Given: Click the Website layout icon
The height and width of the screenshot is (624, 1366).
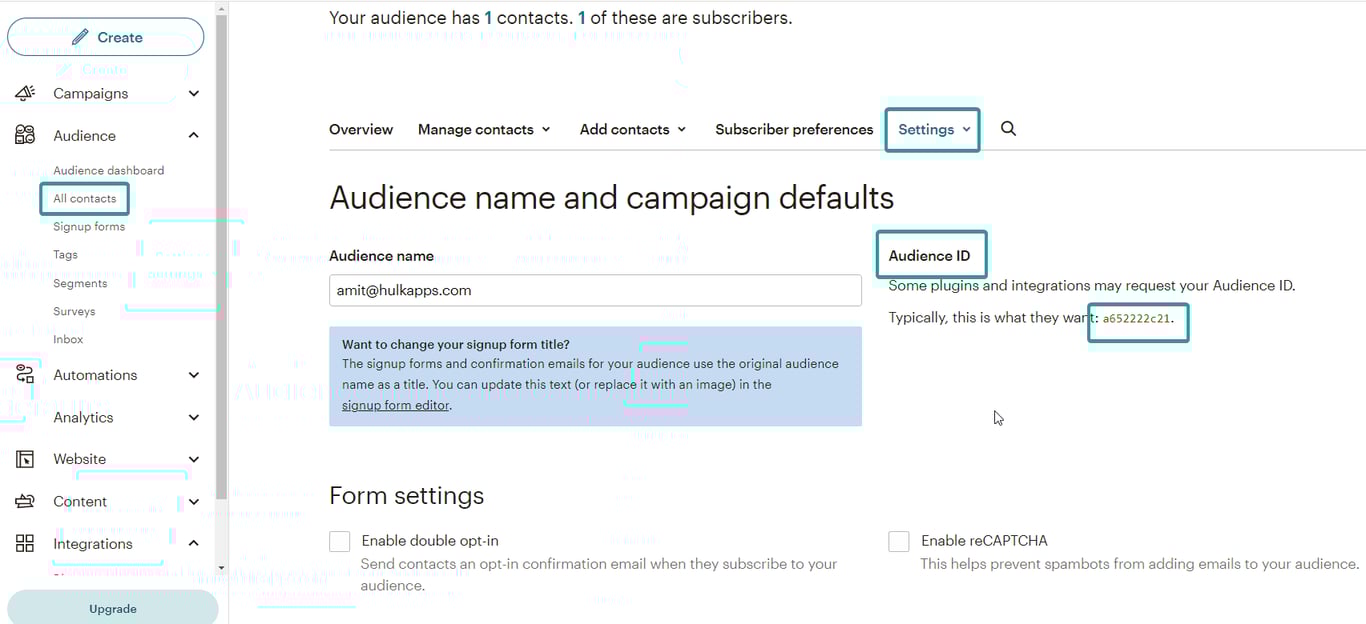Looking at the screenshot, I should coord(25,459).
